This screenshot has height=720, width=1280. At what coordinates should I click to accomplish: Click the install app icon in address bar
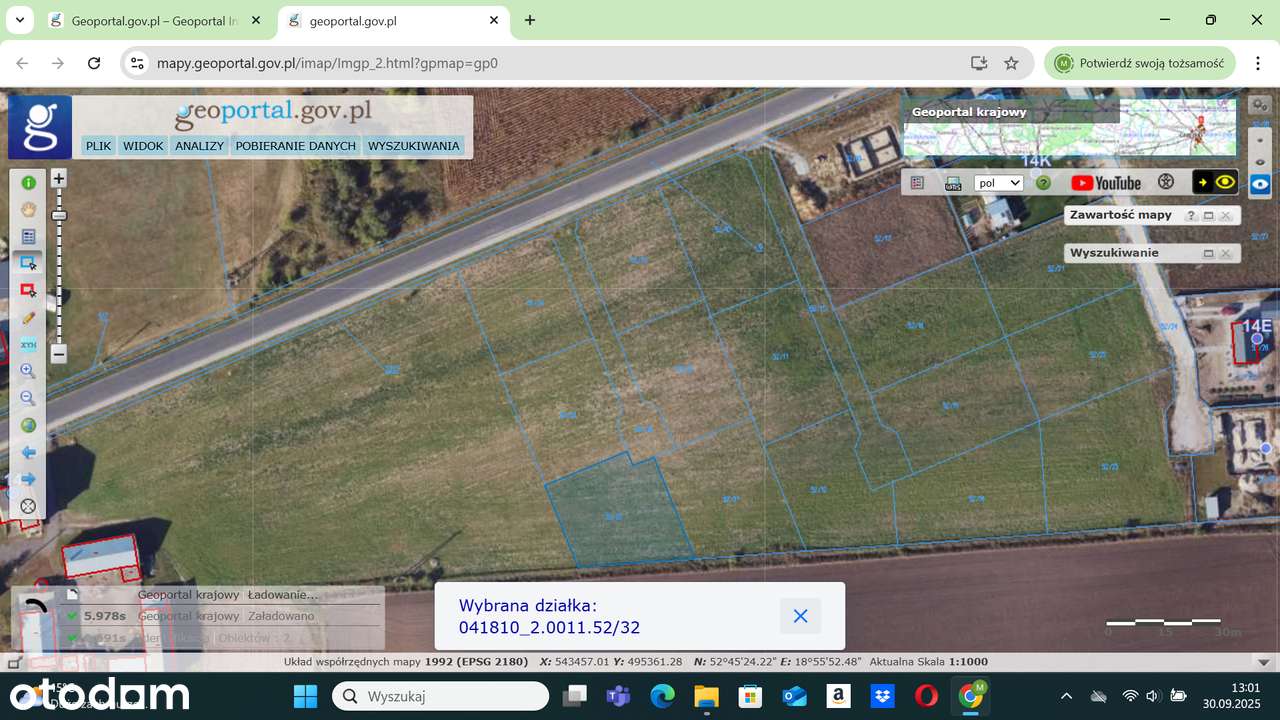click(979, 63)
